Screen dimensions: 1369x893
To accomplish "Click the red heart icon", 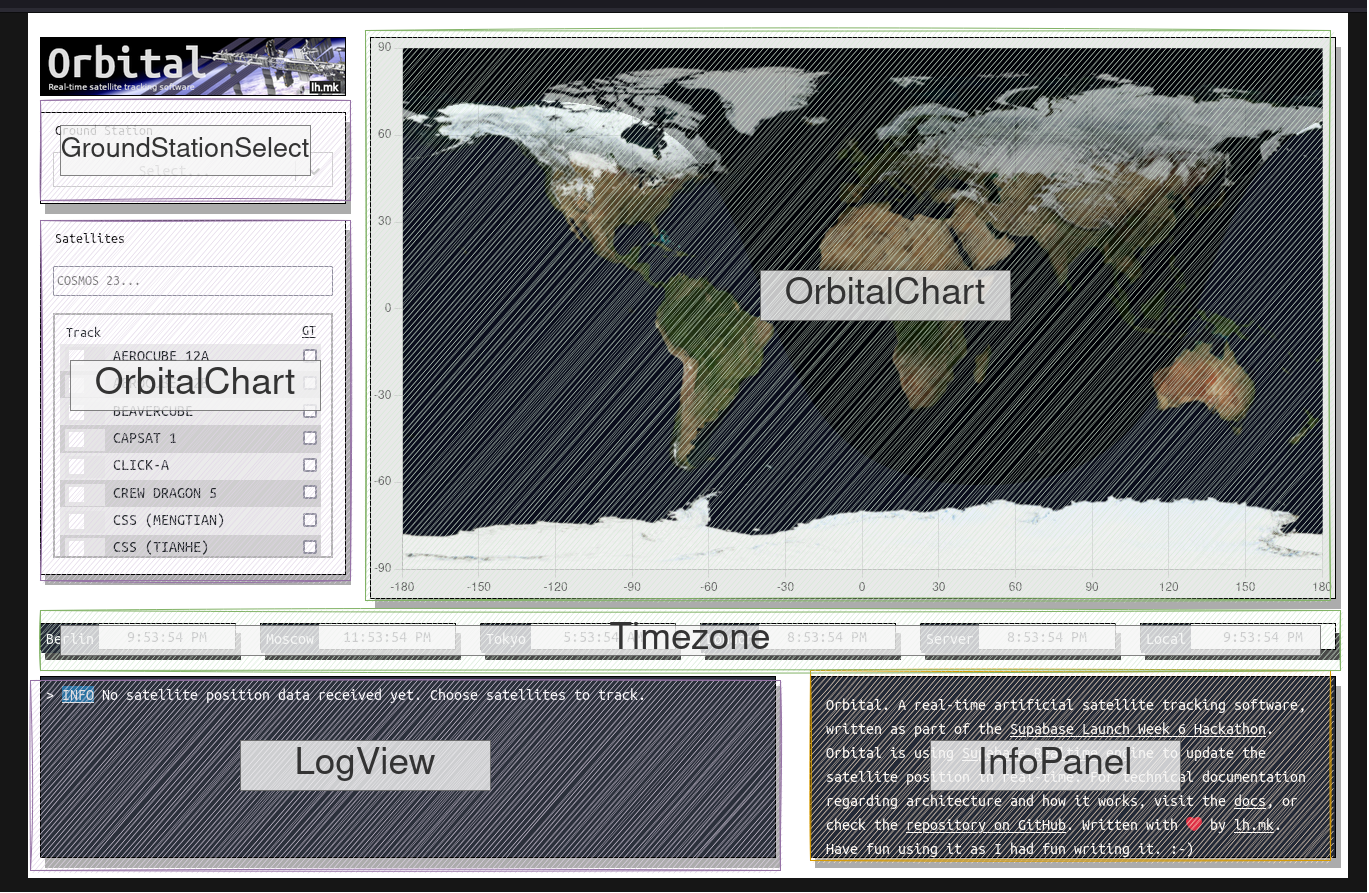I will coord(1194,825).
